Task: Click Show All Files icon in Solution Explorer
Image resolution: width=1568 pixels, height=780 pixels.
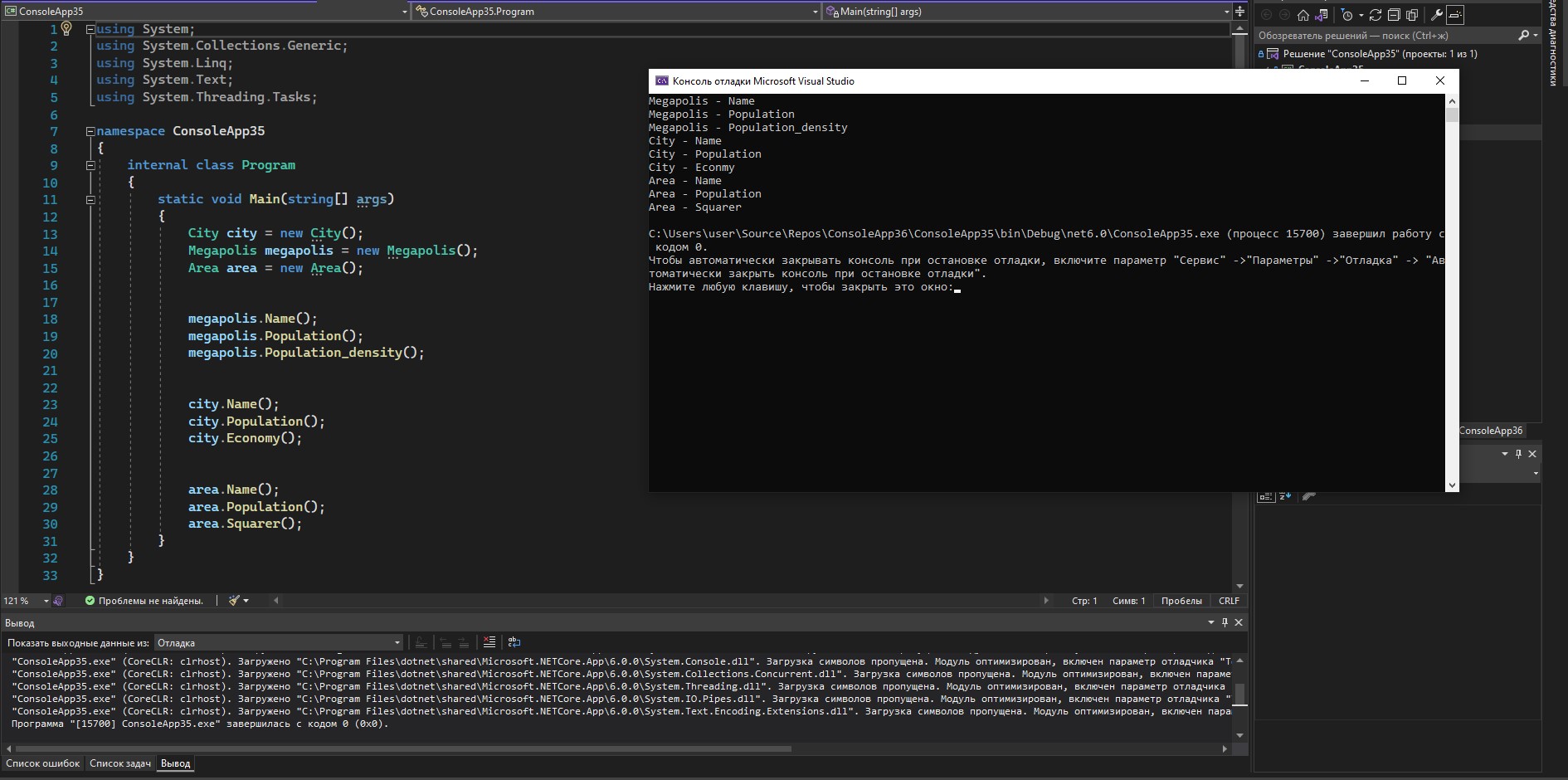Action: tap(1412, 15)
